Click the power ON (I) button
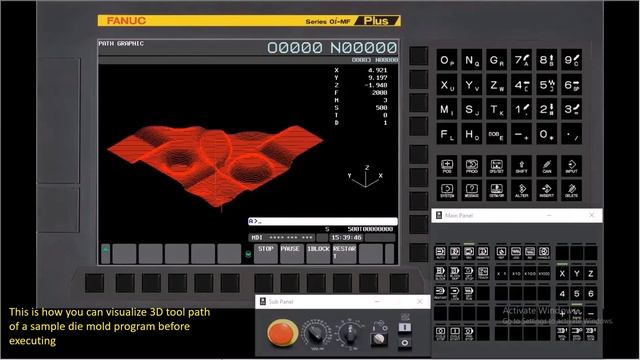 pos(404,327)
